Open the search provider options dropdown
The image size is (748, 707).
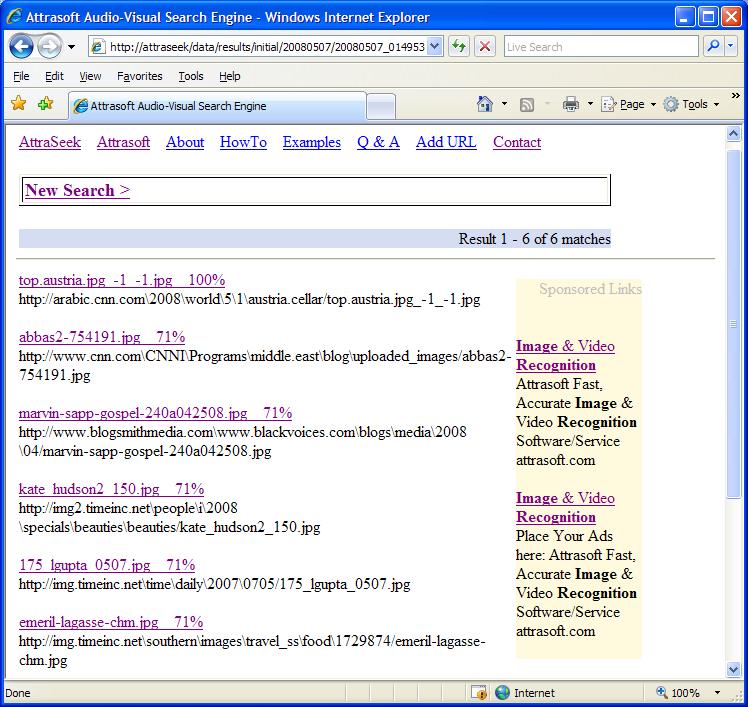[731, 47]
